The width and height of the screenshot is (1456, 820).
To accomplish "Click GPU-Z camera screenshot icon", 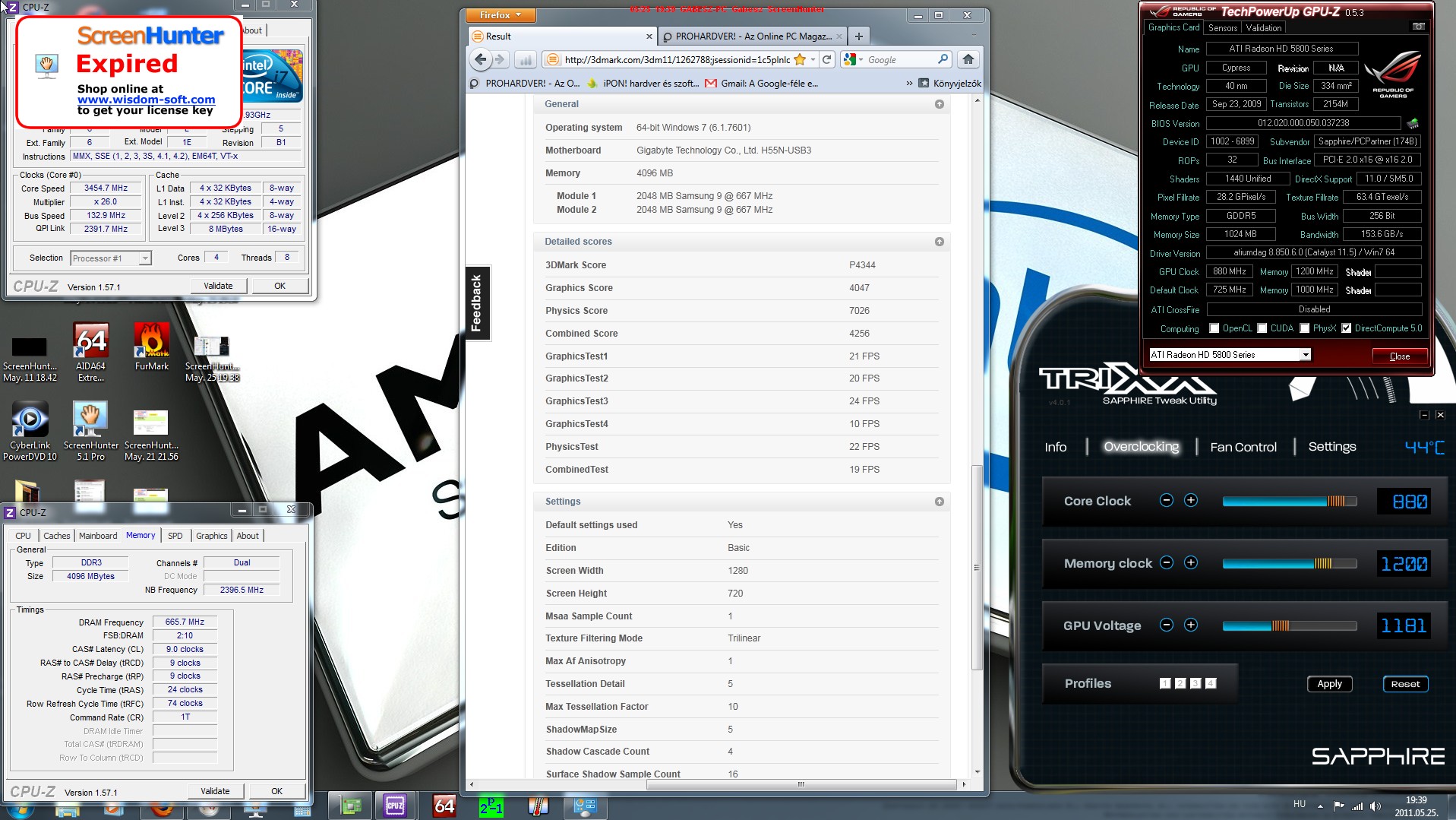I will coord(1417,27).
